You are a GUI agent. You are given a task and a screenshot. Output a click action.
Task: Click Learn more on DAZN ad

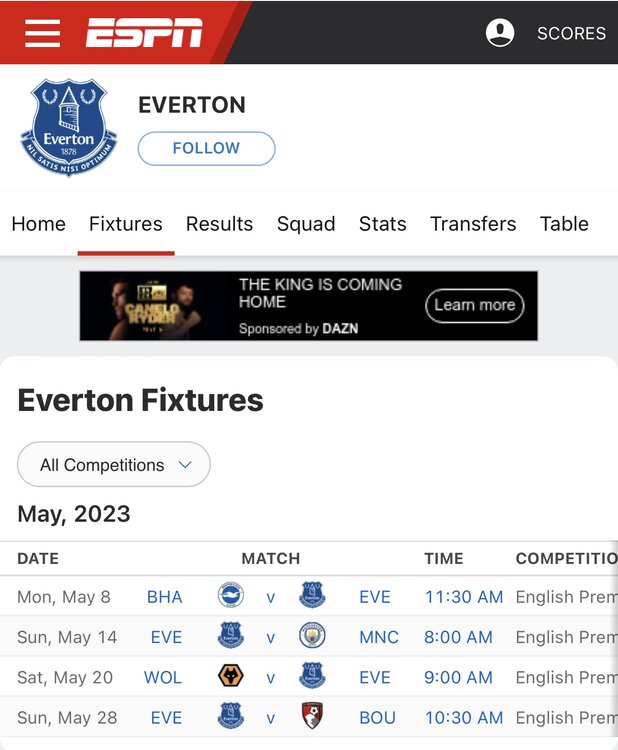[x=474, y=305]
